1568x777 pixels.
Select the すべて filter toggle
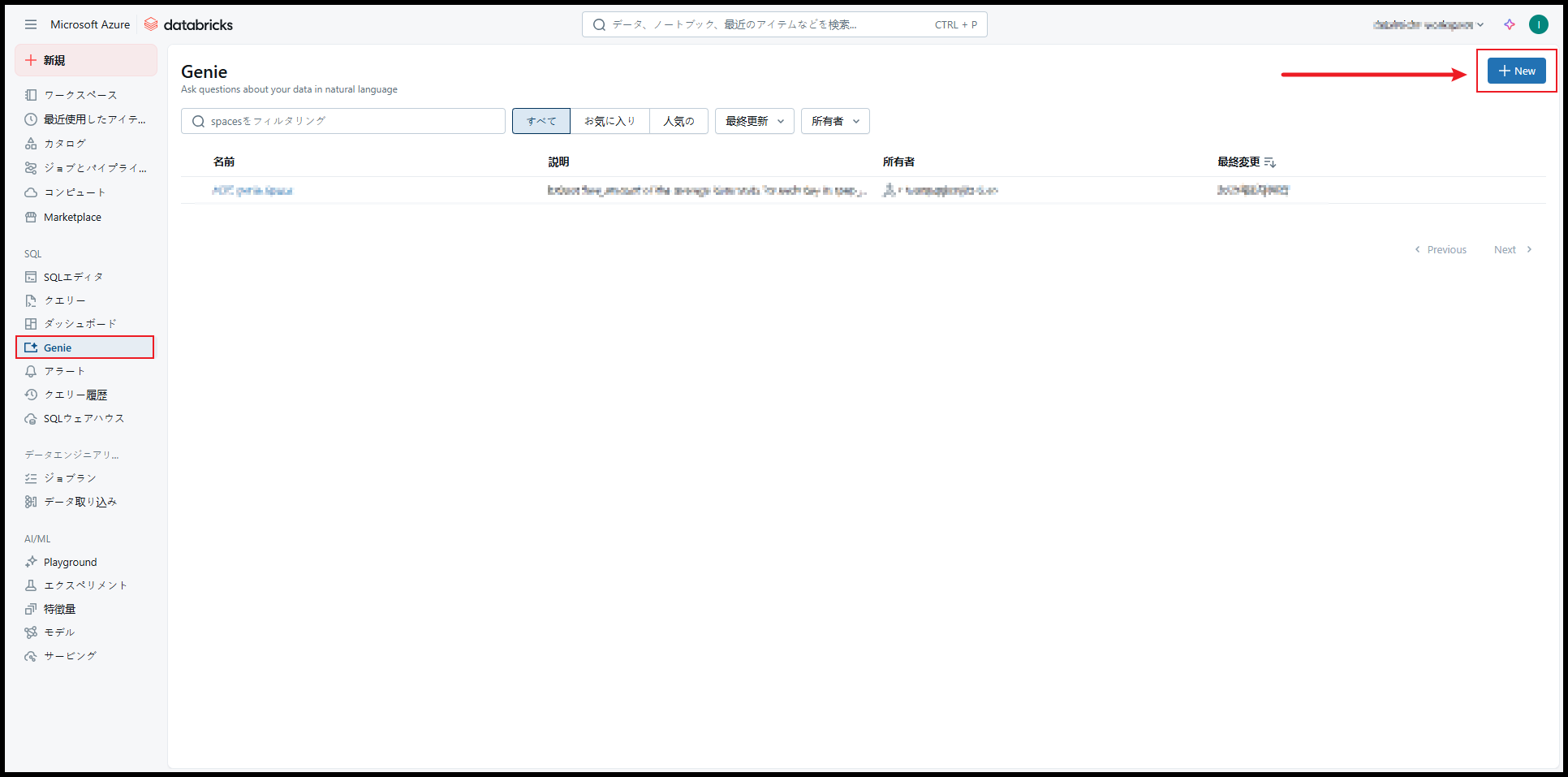click(541, 121)
